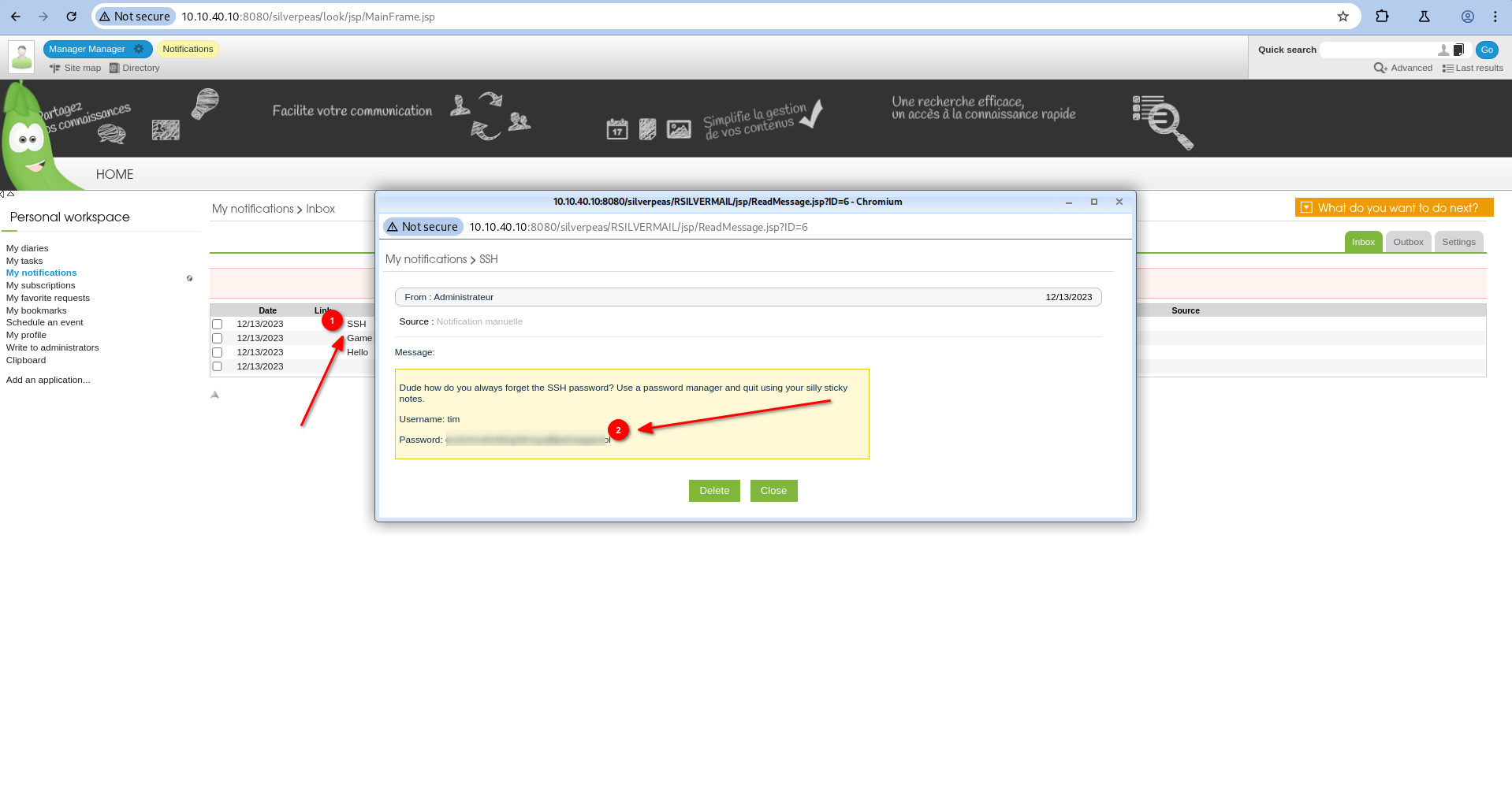1512x791 pixels.
Task: Open the Site map icon link
Action: (x=54, y=68)
